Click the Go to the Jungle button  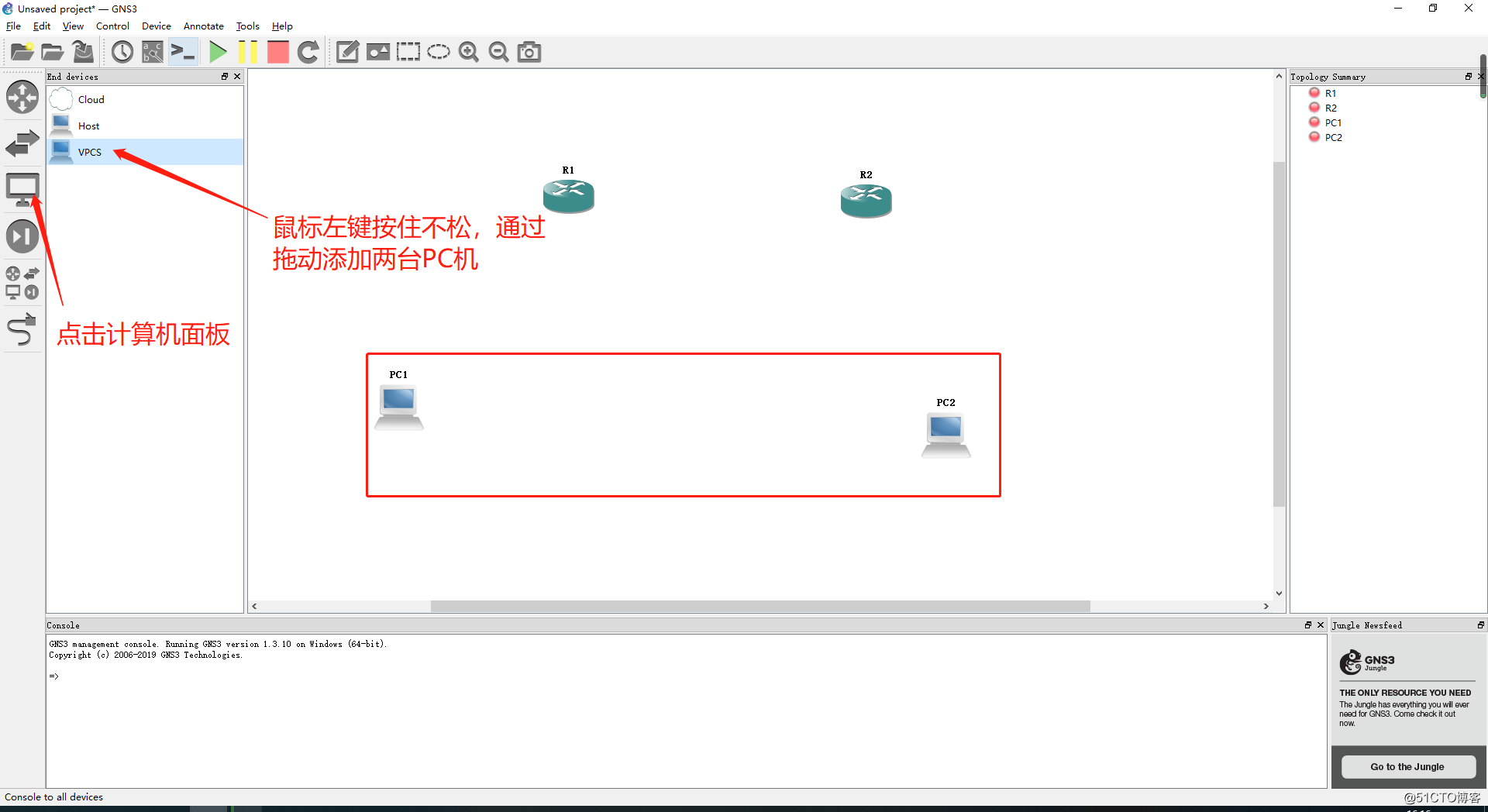pyautogui.click(x=1407, y=766)
